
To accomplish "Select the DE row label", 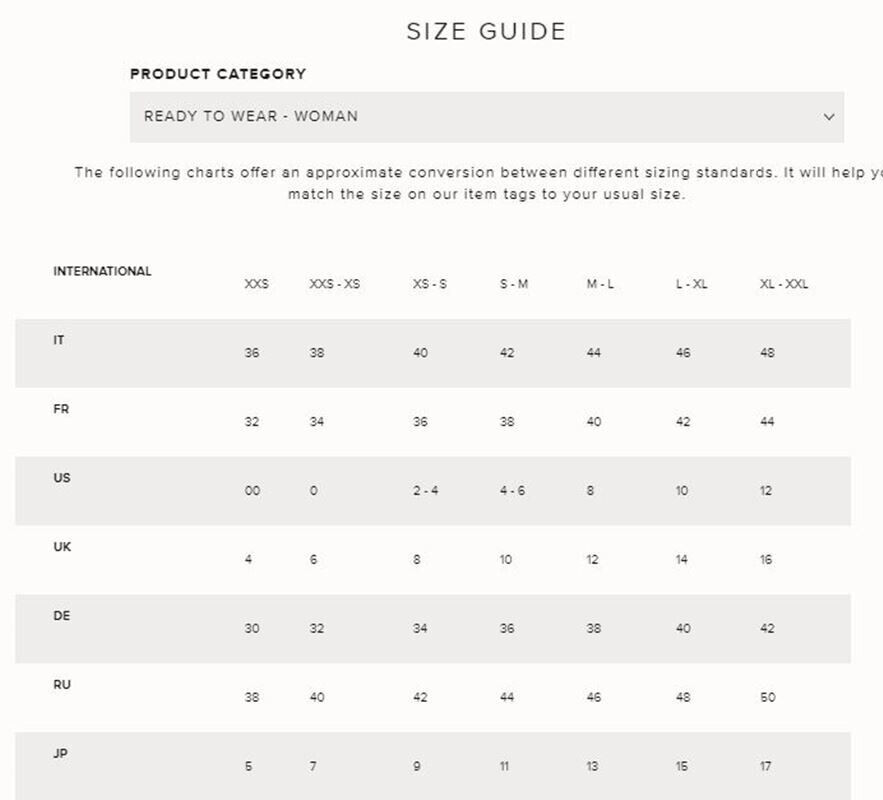I will pos(62,616).
